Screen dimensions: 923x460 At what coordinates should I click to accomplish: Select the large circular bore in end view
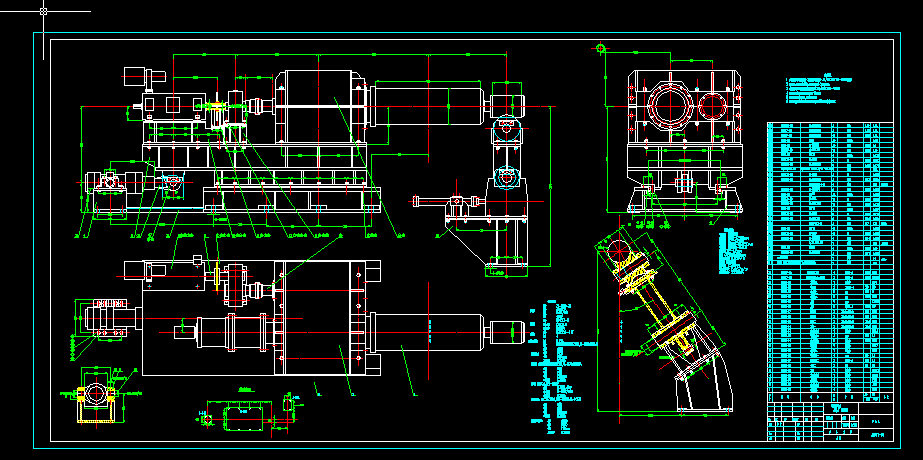click(670, 106)
